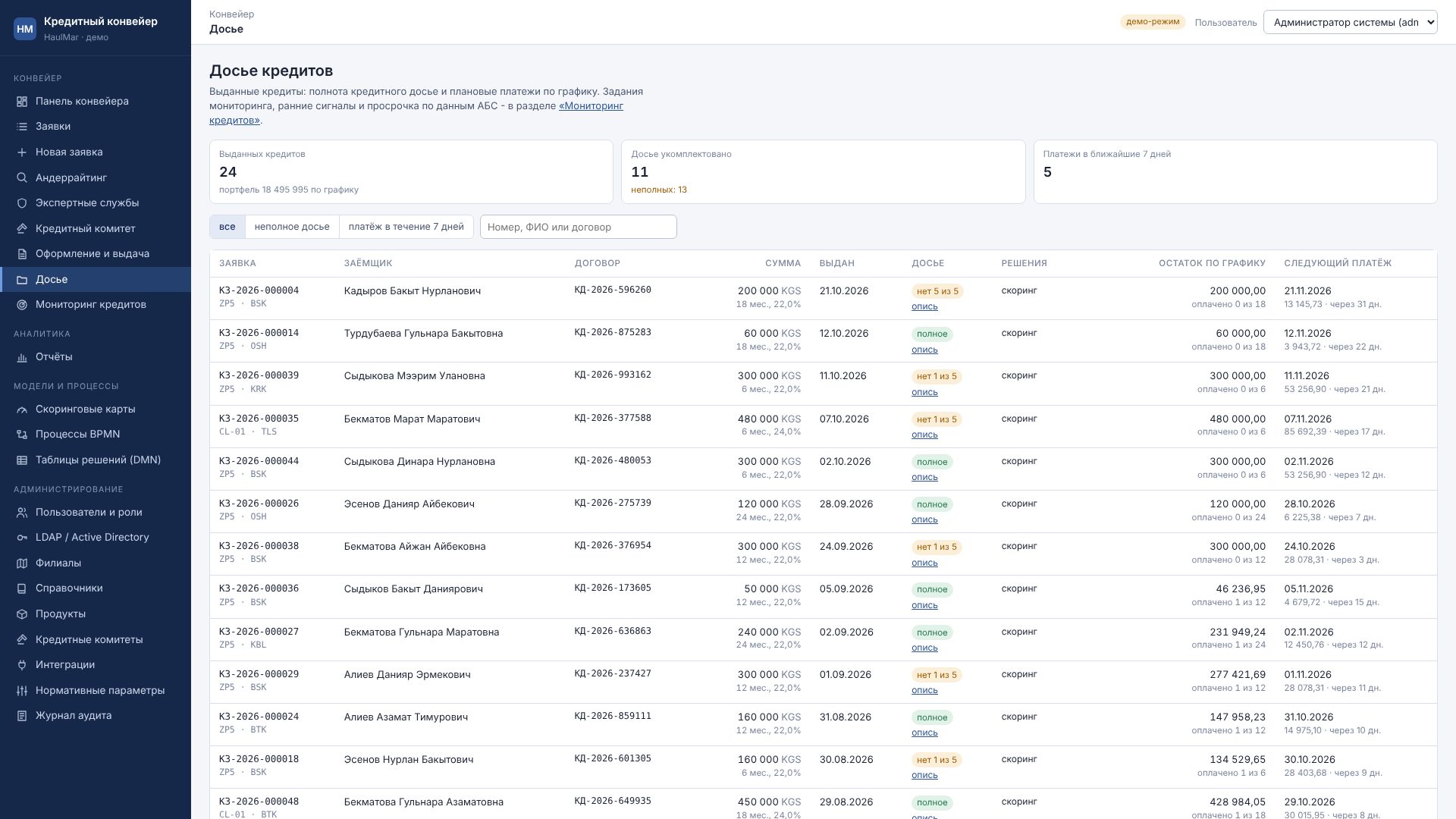
Task: Go to Досье in the sidebar
Action: (x=96, y=279)
